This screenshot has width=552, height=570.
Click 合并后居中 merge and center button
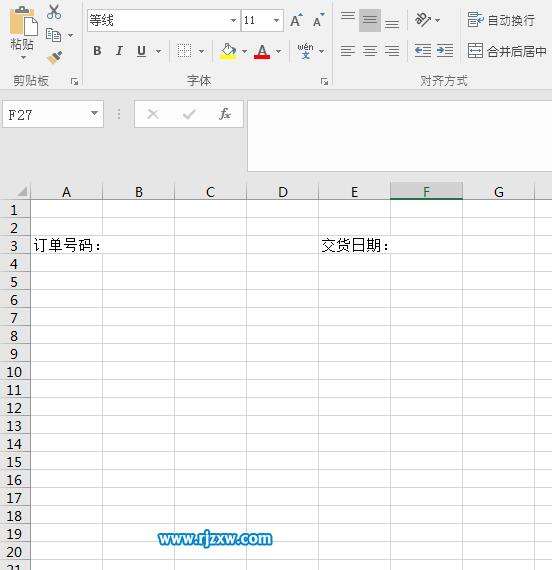point(507,51)
